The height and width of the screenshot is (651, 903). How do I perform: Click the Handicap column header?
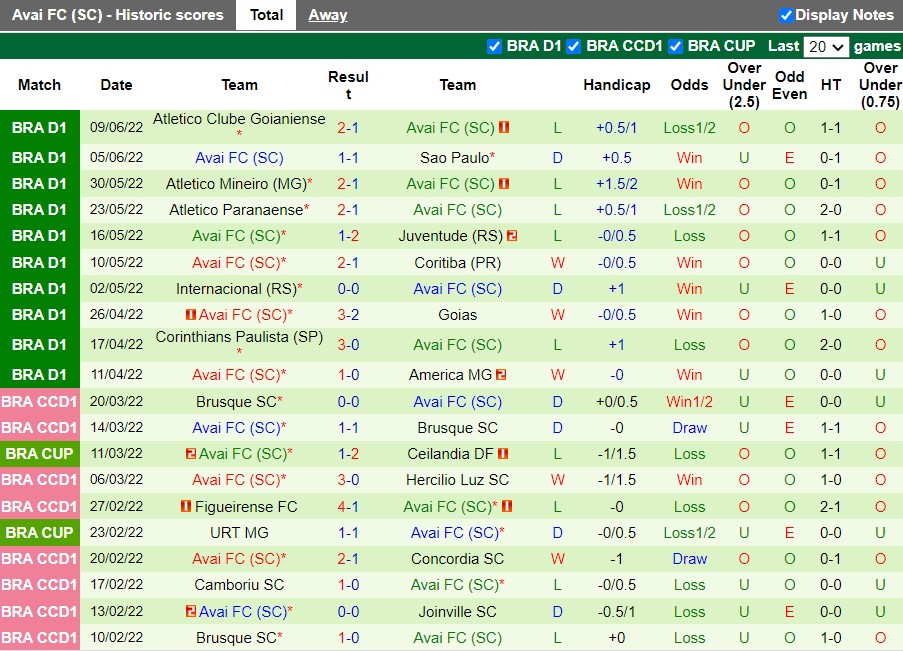(617, 85)
